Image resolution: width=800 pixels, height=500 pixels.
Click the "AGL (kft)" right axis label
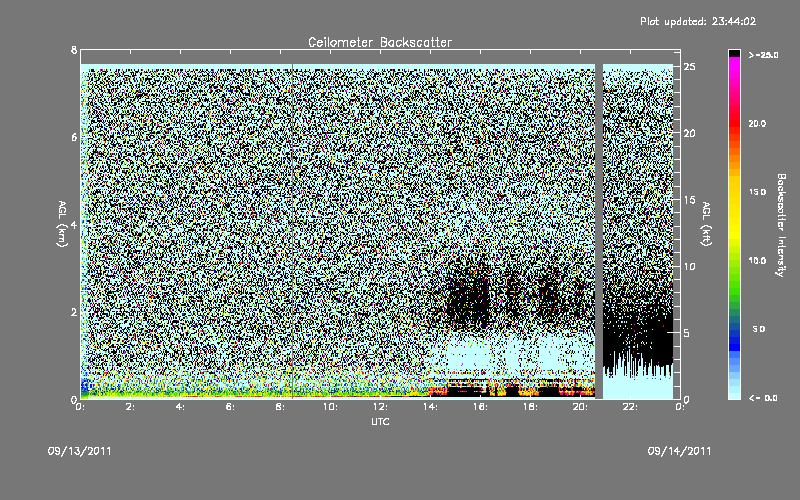coord(707,224)
